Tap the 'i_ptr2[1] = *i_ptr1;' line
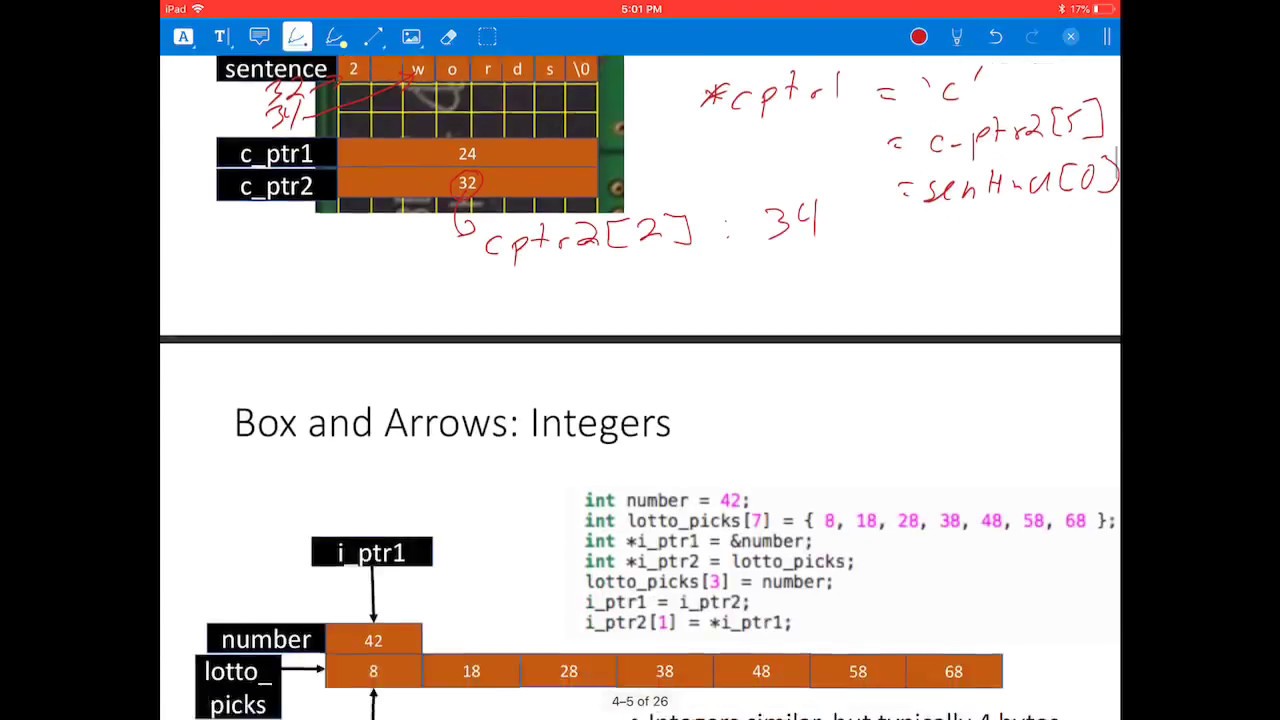Viewport: 1280px width, 720px height. [x=688, y=622]
